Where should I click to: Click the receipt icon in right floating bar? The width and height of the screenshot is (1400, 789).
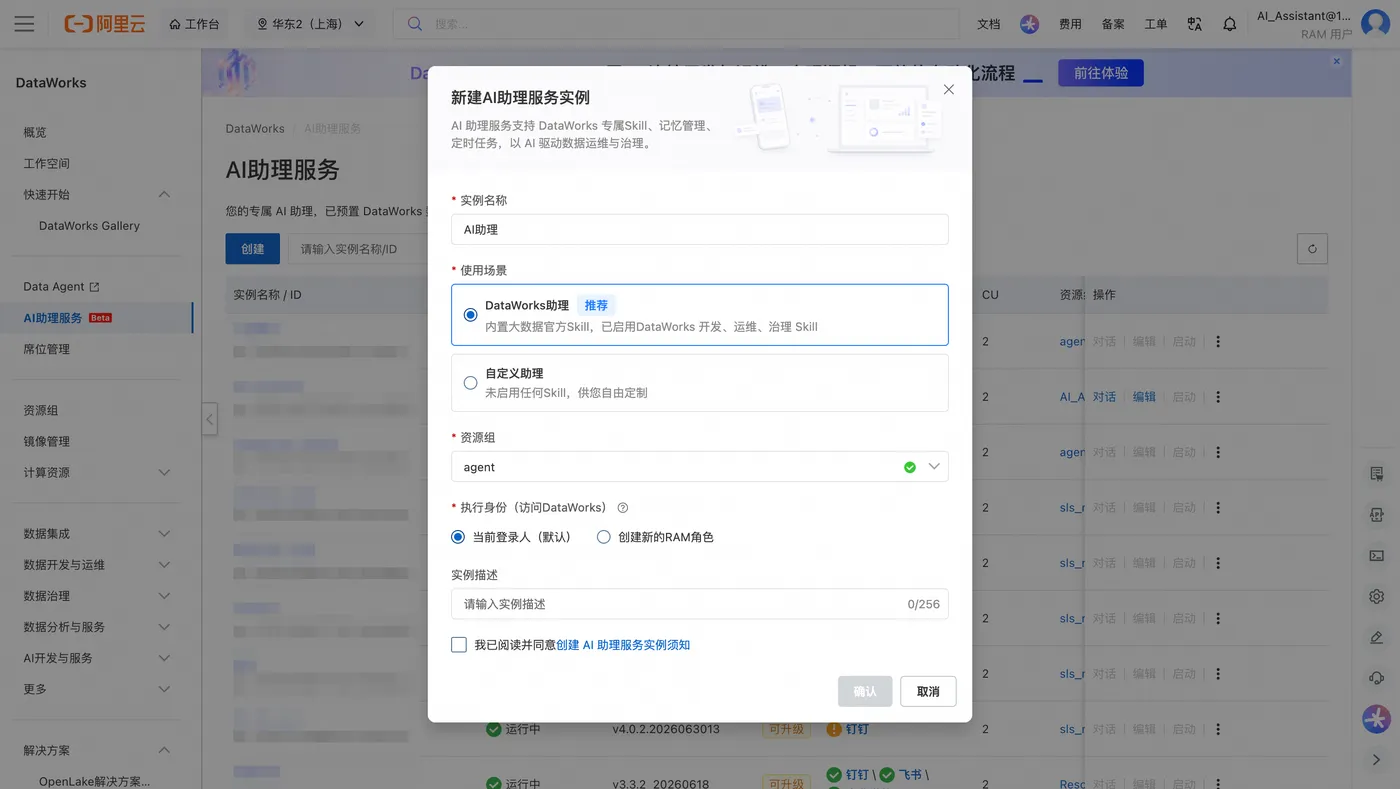(x=1377, y=473)
